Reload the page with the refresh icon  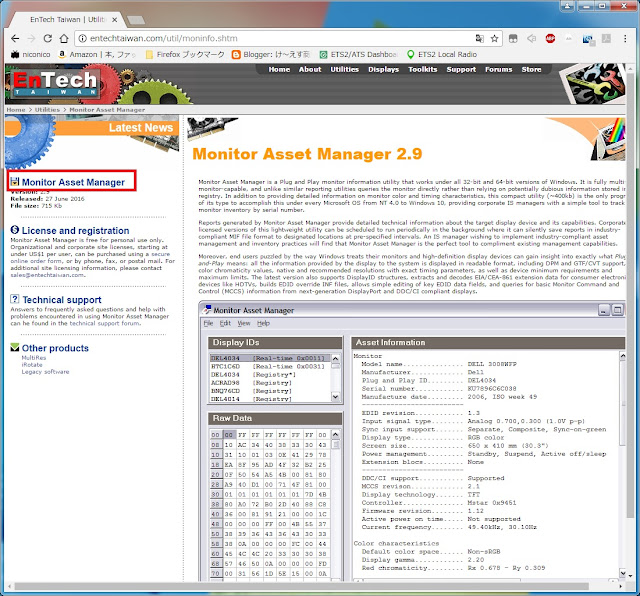coord(48,38)
